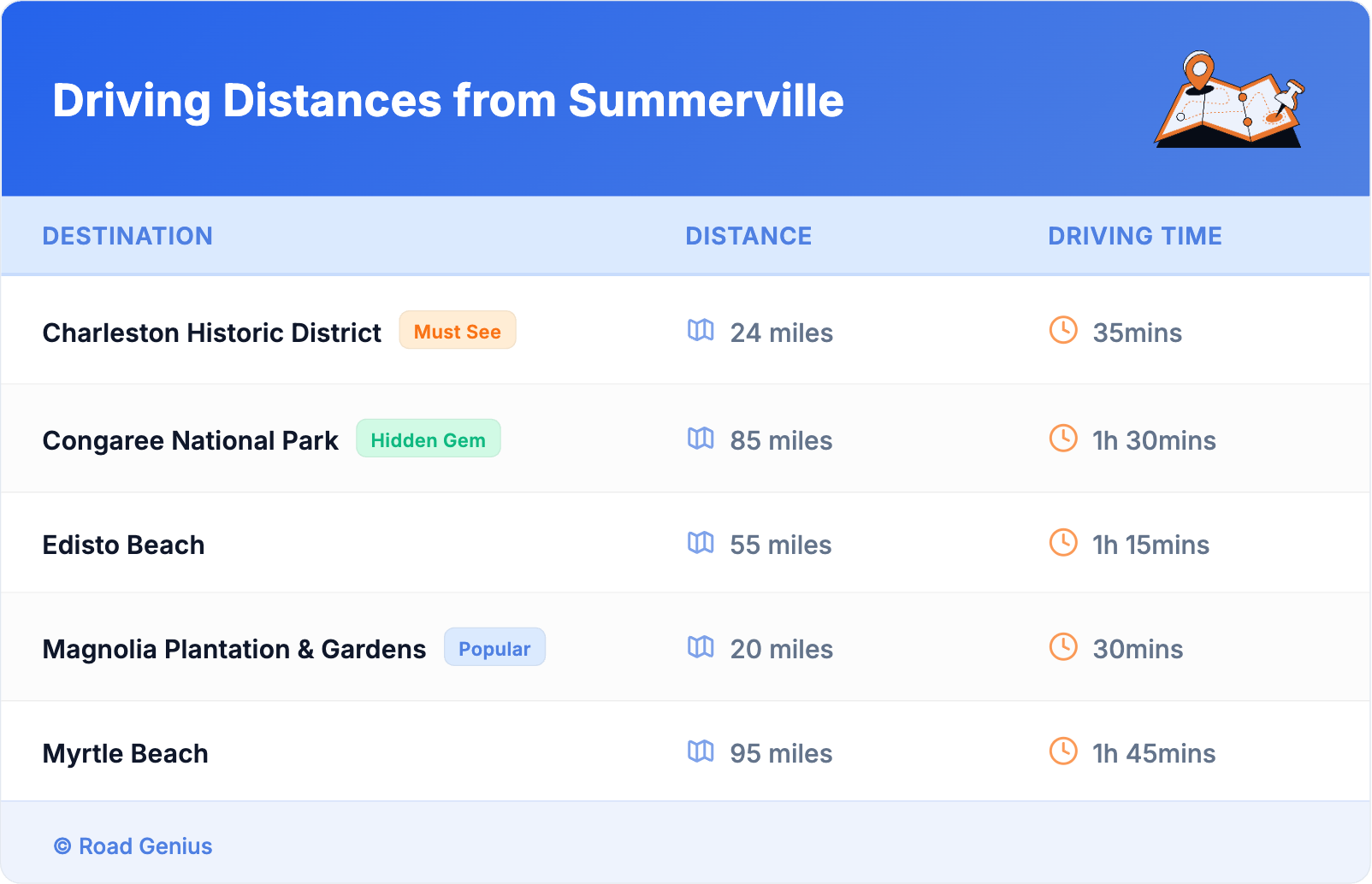Click the clock icon next to 35mins
Screen dimensions: 1372x884
pos(1063,331)
